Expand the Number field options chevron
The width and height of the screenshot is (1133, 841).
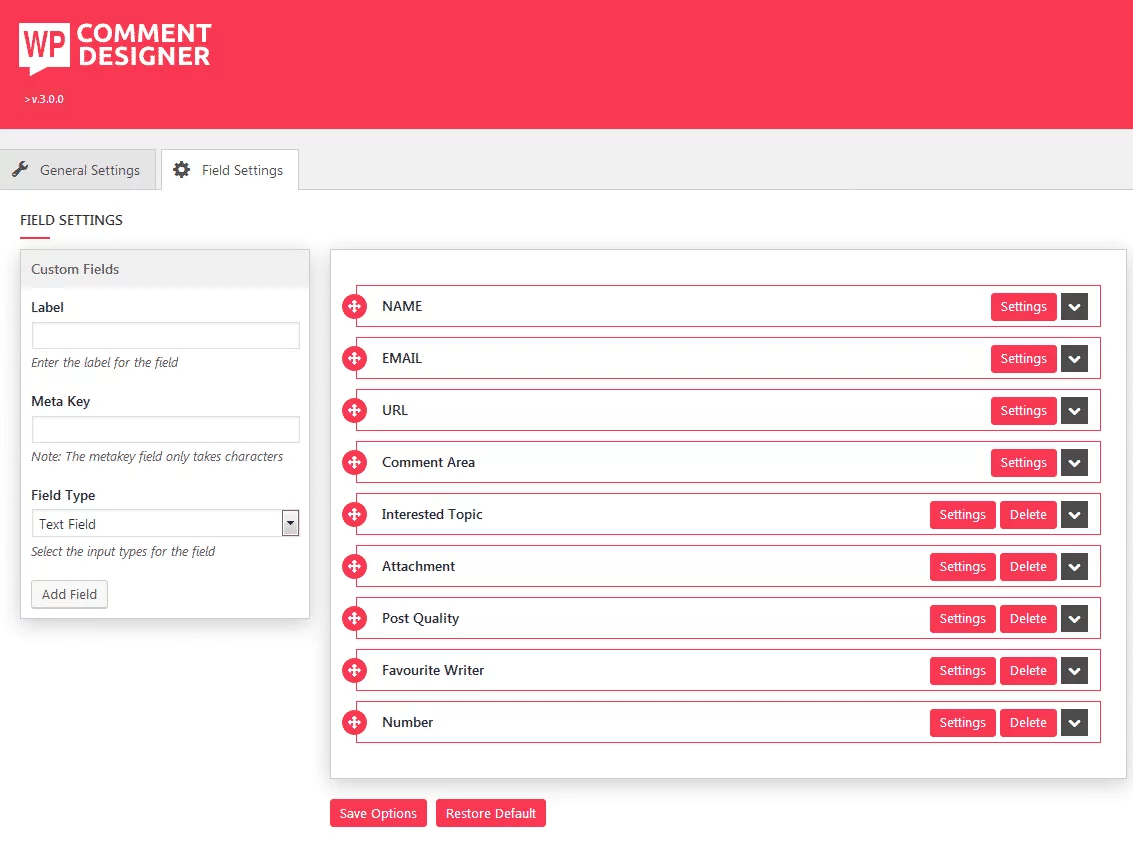(1074, 722)
